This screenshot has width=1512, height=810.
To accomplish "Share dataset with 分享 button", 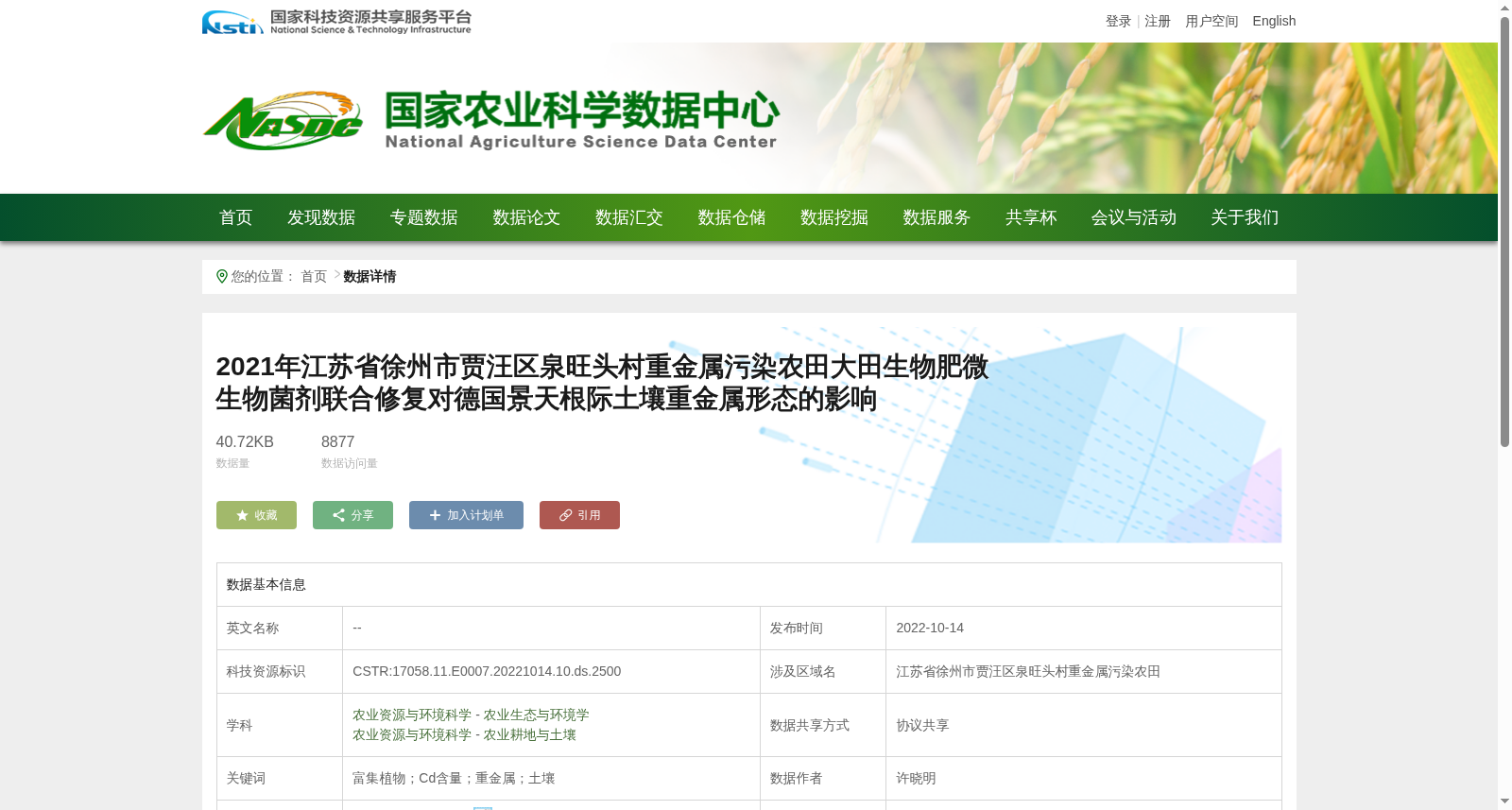I will click(x=352, y=515).
